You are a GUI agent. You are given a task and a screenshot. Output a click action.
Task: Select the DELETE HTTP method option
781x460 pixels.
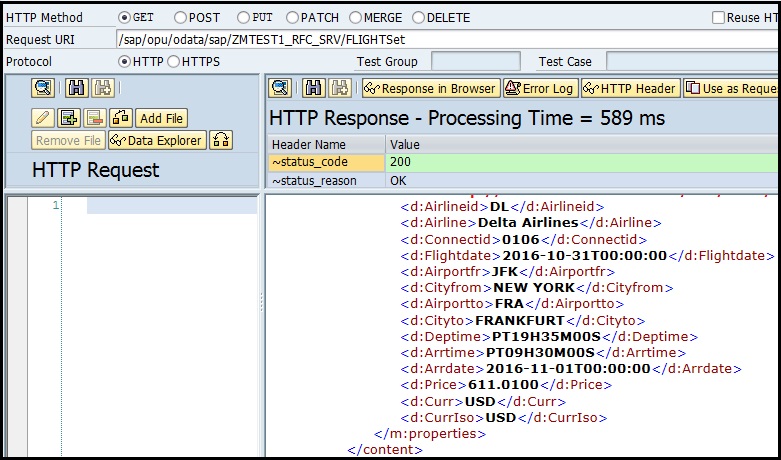coord(418,18)
